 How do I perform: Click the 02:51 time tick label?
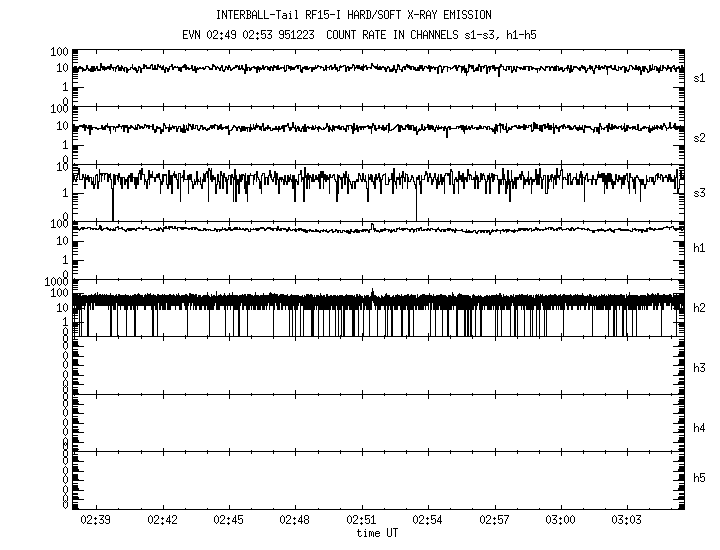[x=361, y=520]
